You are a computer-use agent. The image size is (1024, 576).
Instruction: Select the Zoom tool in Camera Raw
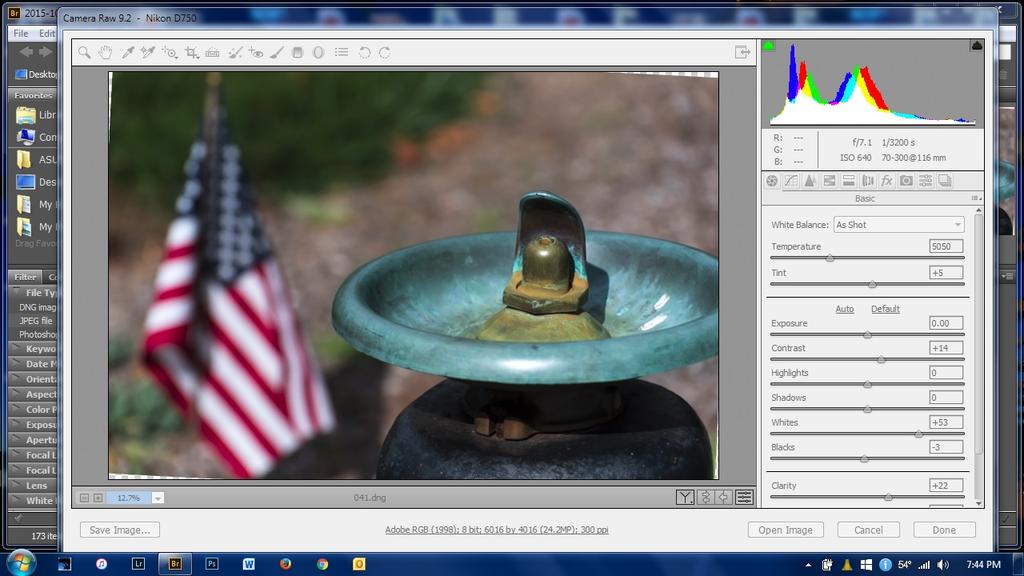pos(85,52)
